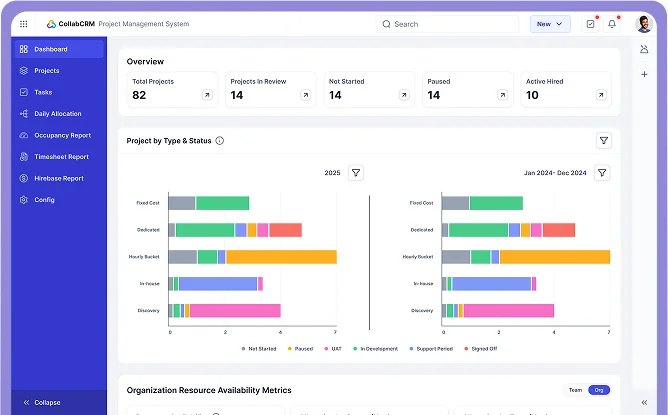Open Timesheet Report in sidebar
The height and width of the screenshot is (415, 668).
[x=61, y=157]
